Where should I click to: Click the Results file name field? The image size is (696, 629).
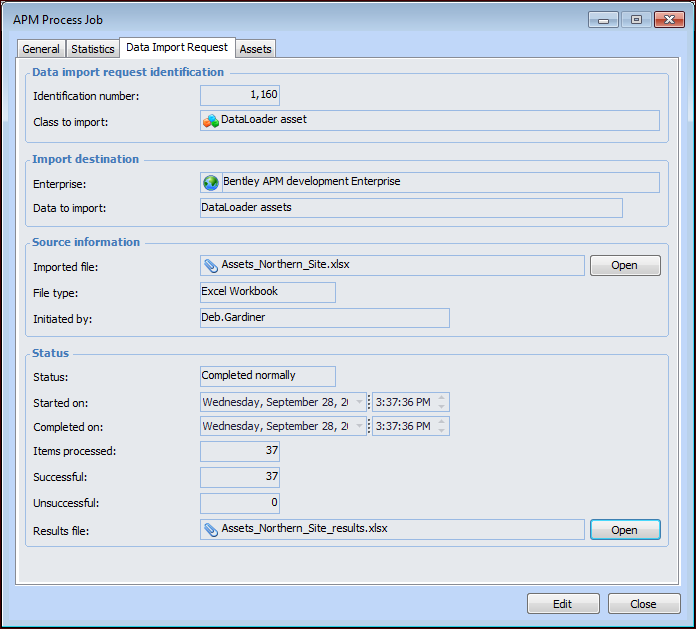[392, 530]
